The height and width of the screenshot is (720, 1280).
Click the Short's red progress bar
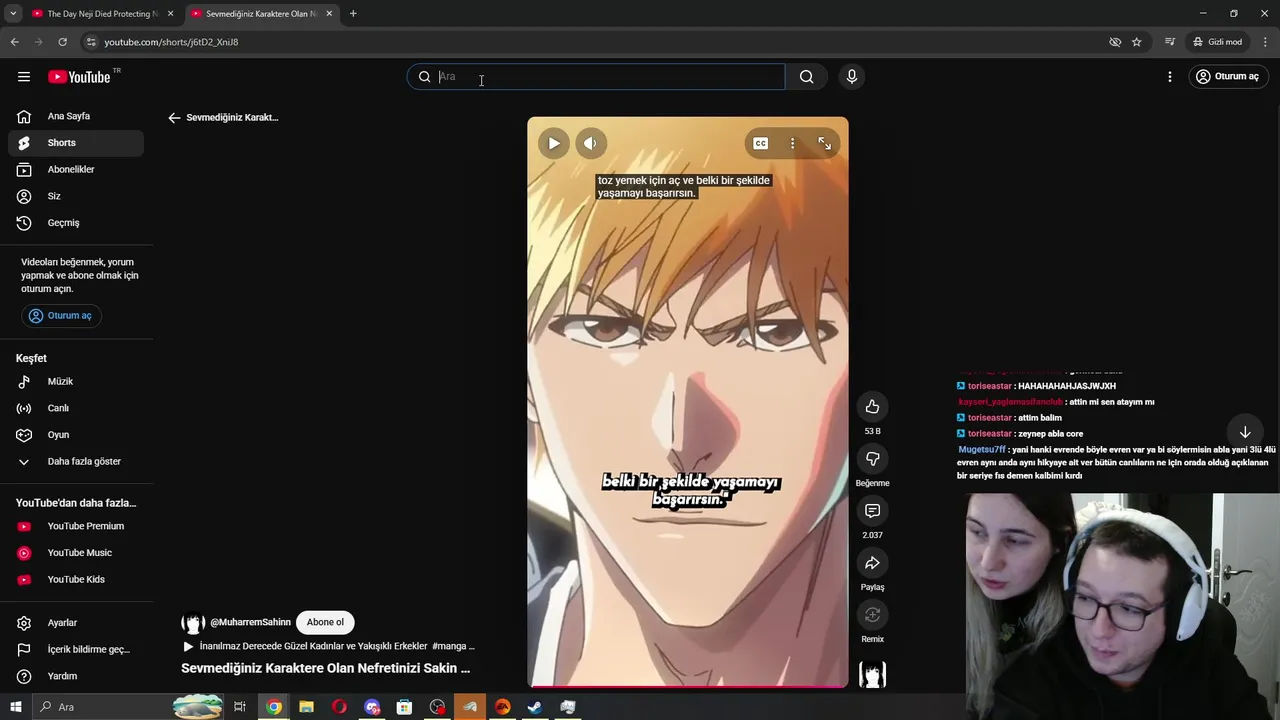[x=688, y=686]
